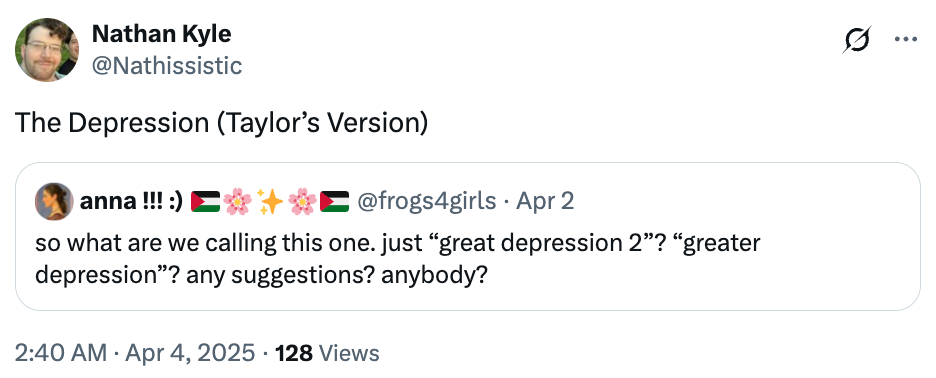Viewport: 936px width, 378px height.
Task: Click the Grok slashed-circle icon
Action: coord(857,39)
